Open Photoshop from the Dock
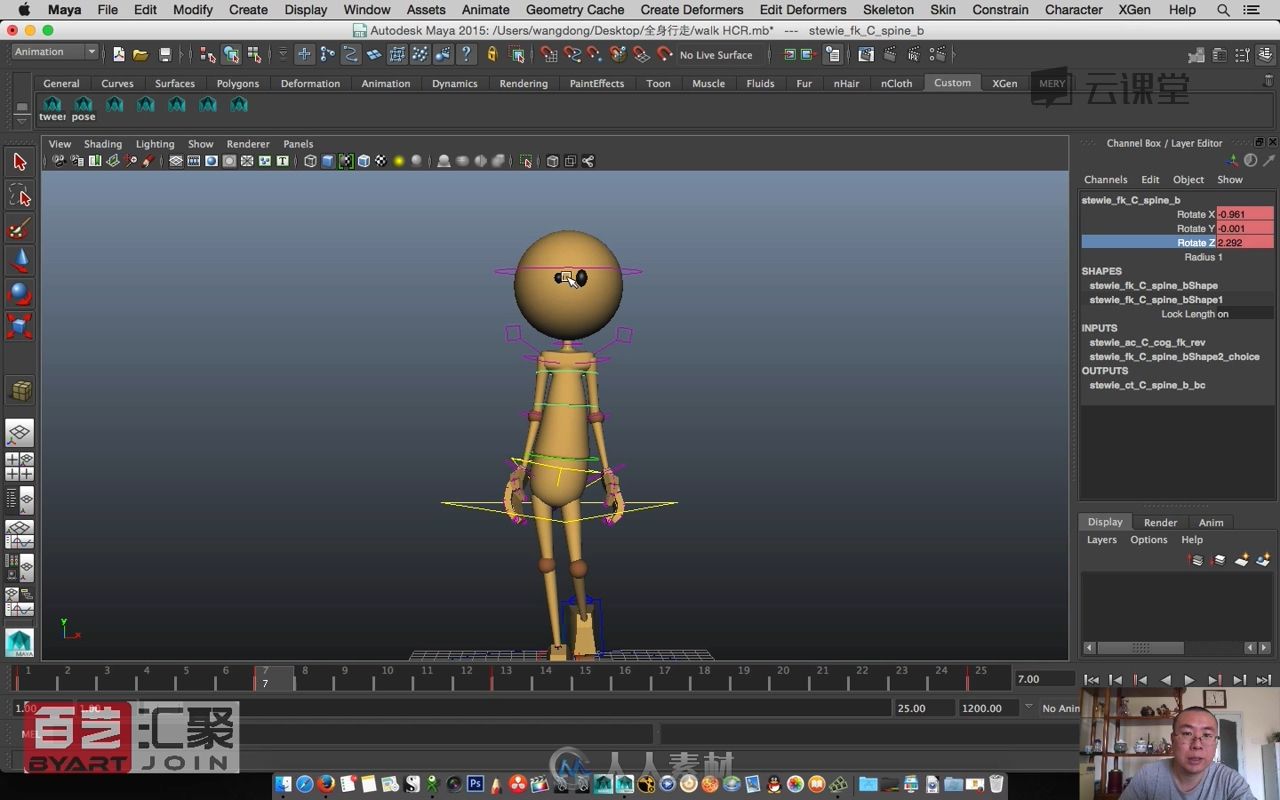This screenshot has width=1280, height=800. tap(475, 784)
